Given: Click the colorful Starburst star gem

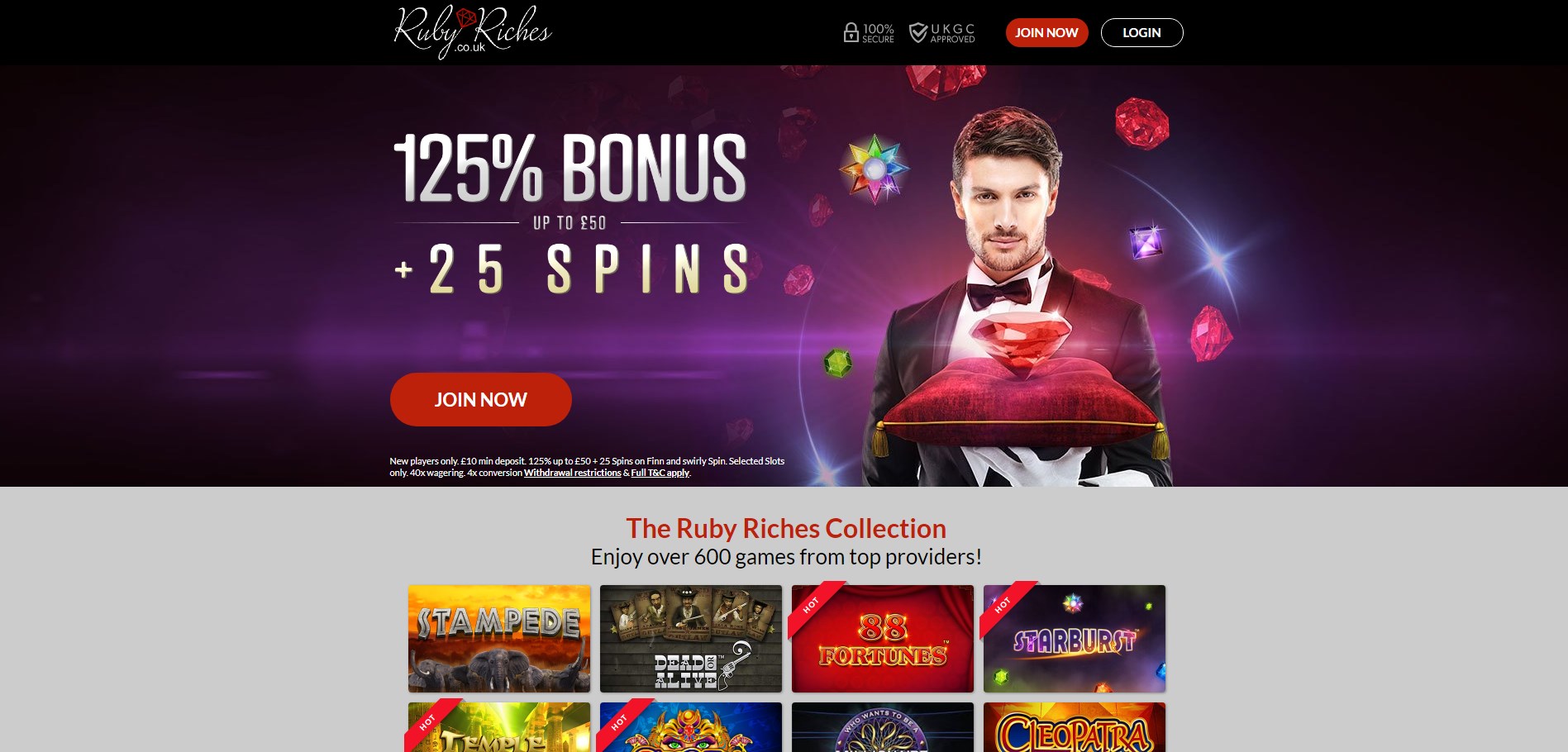Looking at the screenshot, I should pos(874,169).
